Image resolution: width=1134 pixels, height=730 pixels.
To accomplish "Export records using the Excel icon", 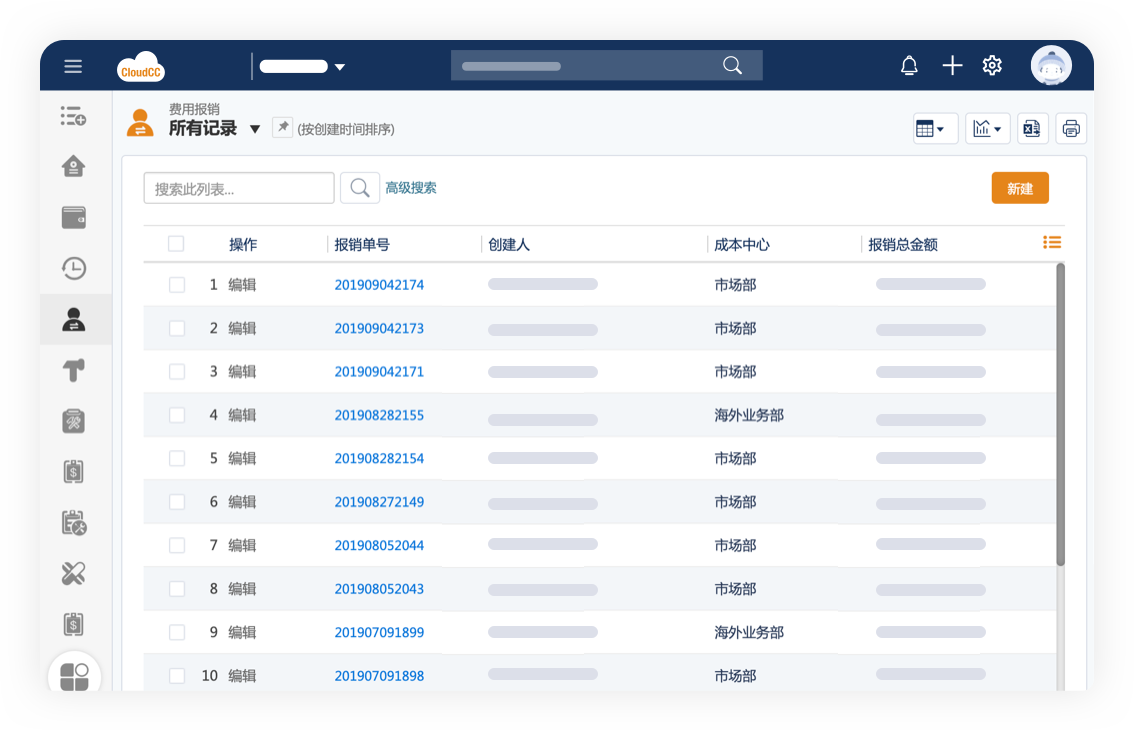I will tap(1032, 128).
